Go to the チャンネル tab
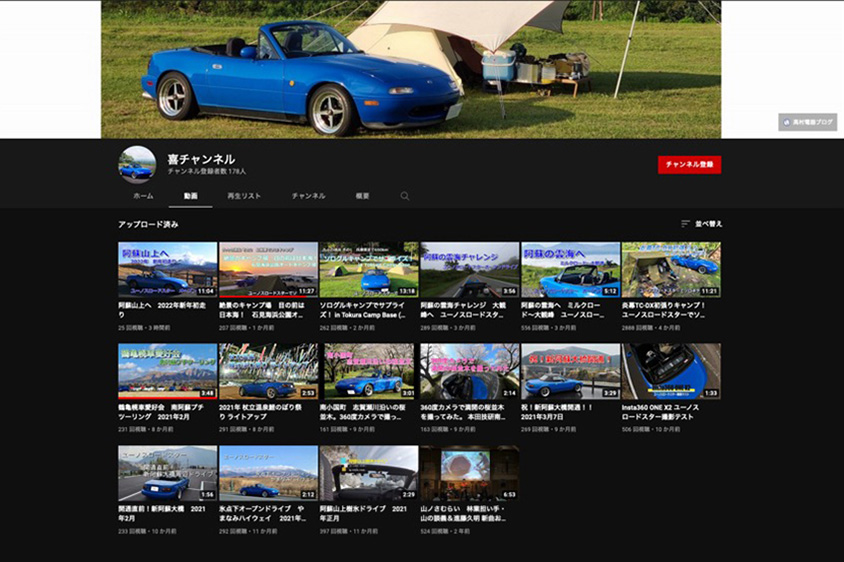Viewport: 844px width, 562px height. (308, 196)
